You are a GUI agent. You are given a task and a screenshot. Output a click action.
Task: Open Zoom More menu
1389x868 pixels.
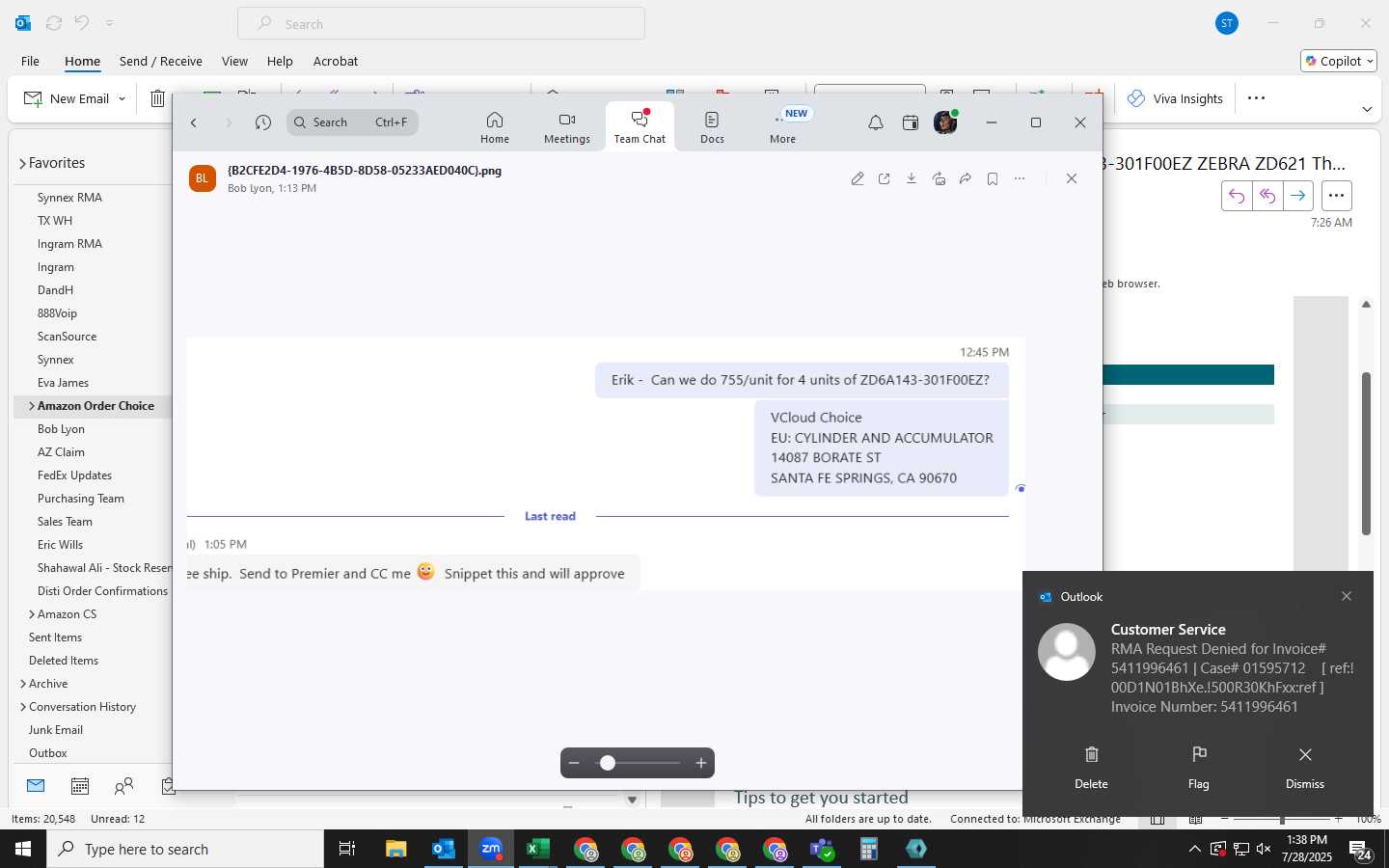783,127
